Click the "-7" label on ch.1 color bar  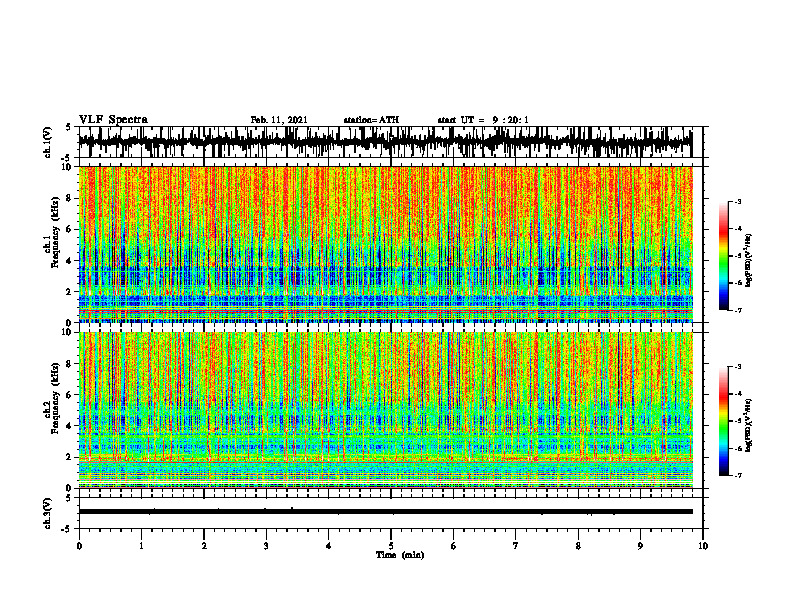pos(738,310)
